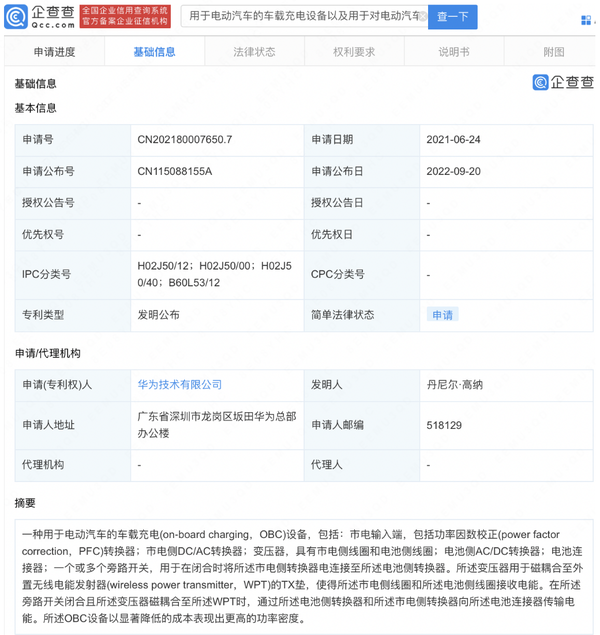Open the 华为技术有限公司 applicant link
600x635 pixels.
[180, 384]
